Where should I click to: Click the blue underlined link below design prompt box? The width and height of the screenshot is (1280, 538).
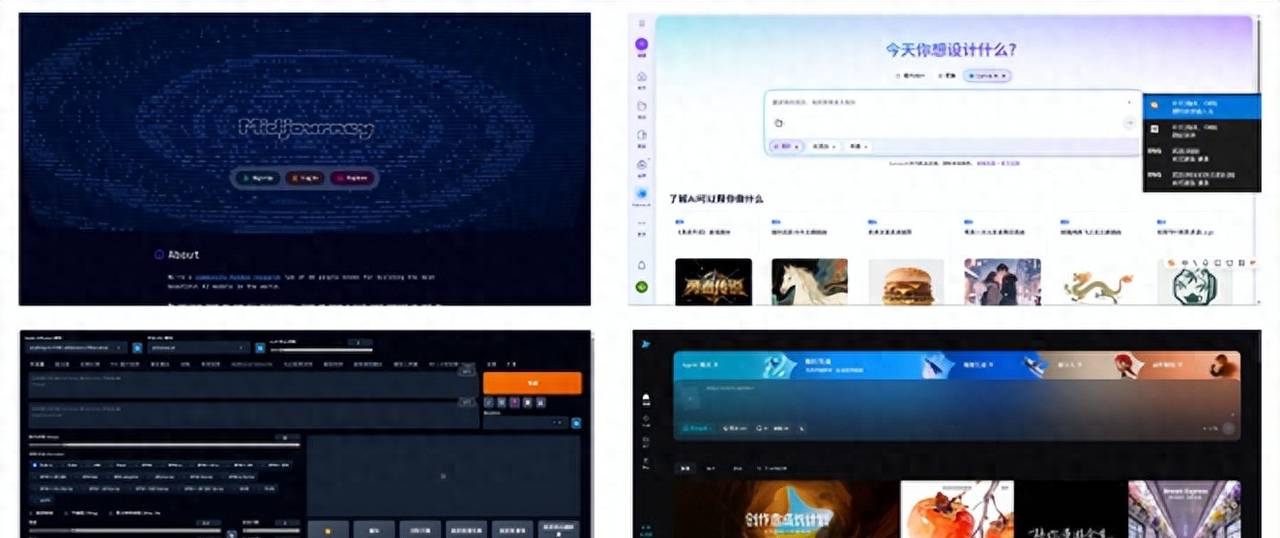(x=999, y=162)
